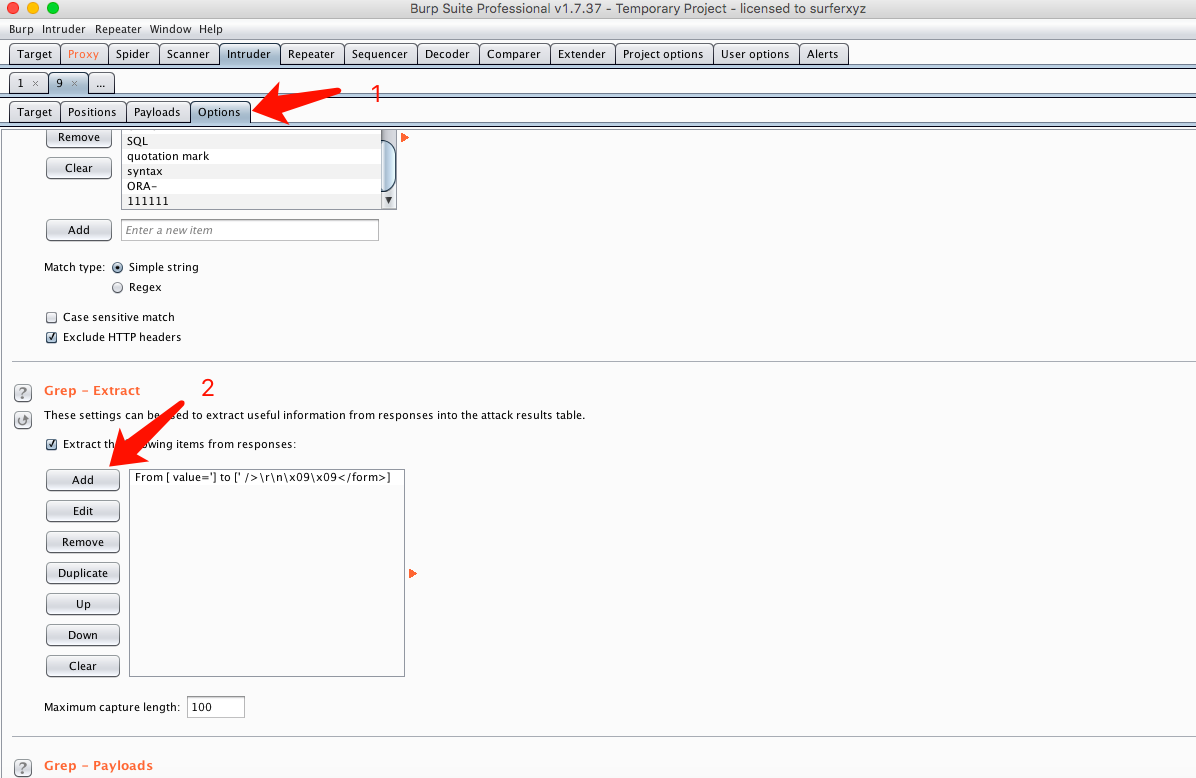1196x778 pixels.
Task: Click Remove button in Grep Match
Action: 79,137
